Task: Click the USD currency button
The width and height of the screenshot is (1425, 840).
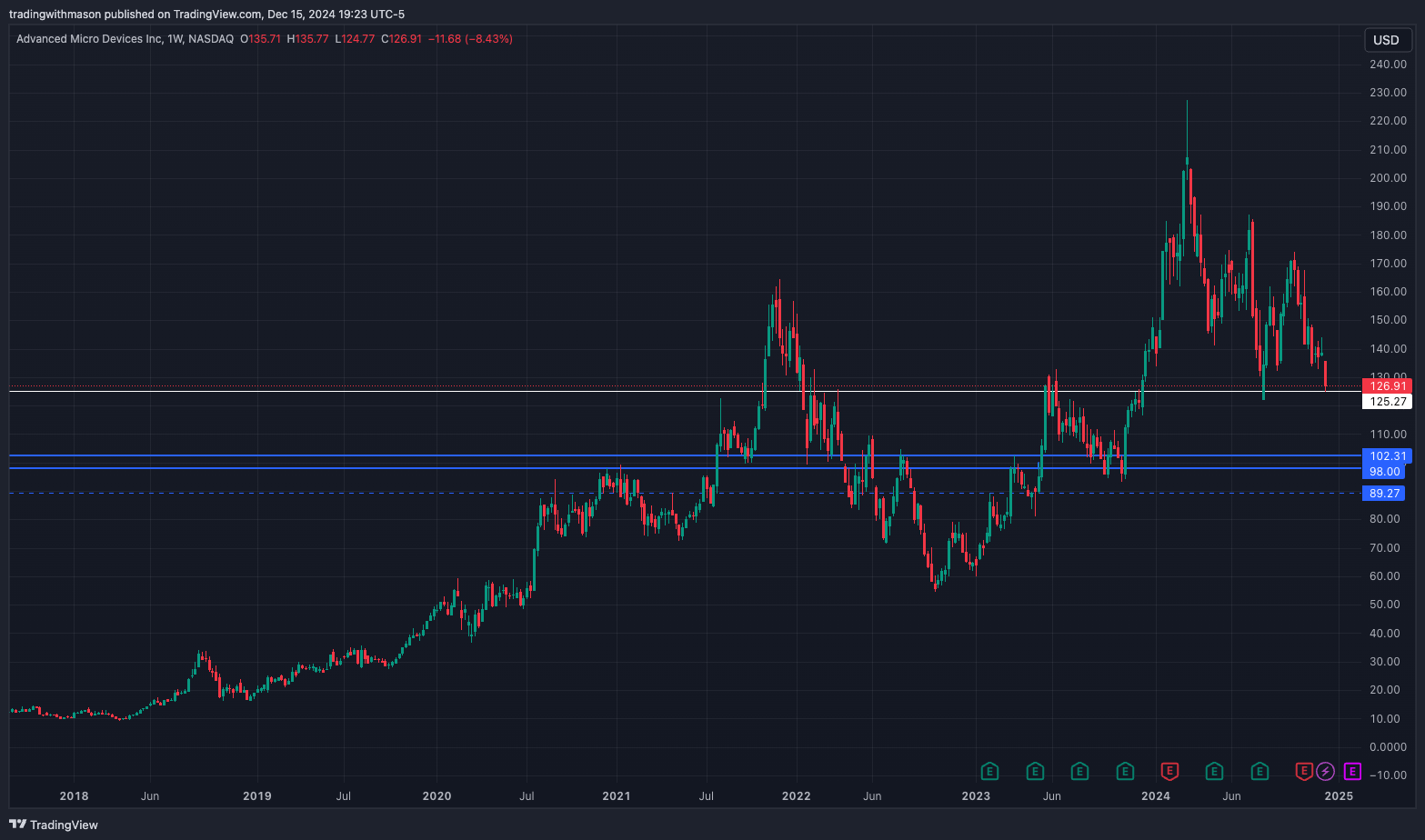Action: (x=1387, y=40)
